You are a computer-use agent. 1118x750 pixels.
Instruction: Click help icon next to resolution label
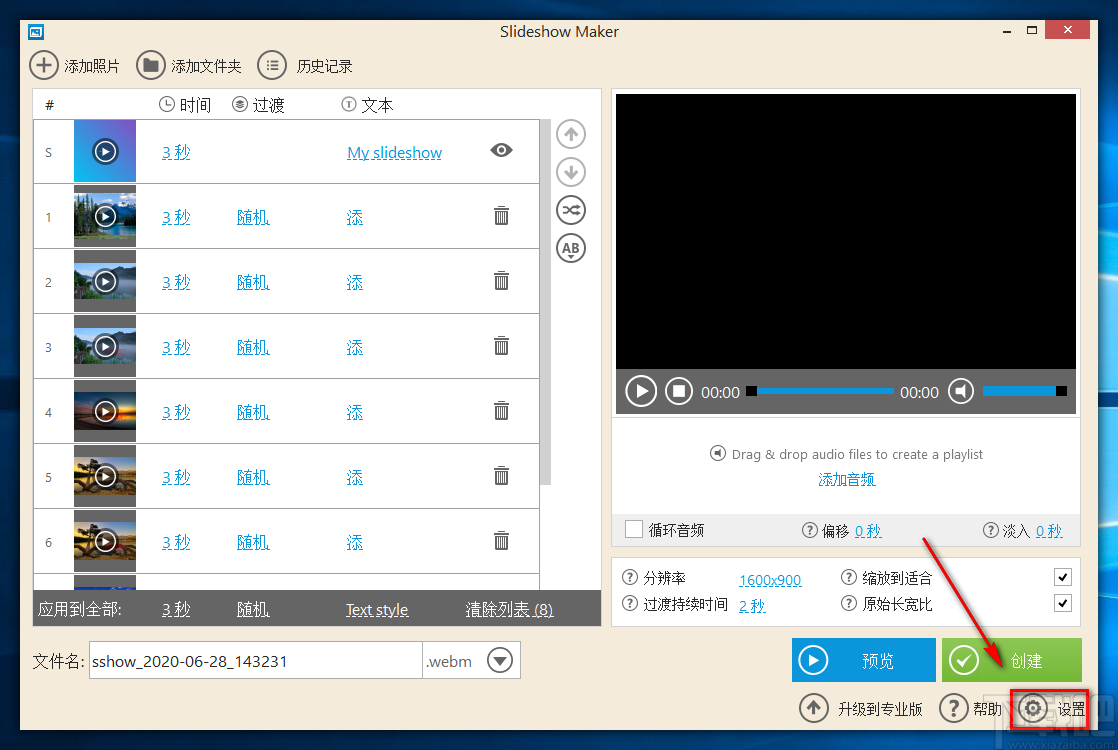point(630,577)
